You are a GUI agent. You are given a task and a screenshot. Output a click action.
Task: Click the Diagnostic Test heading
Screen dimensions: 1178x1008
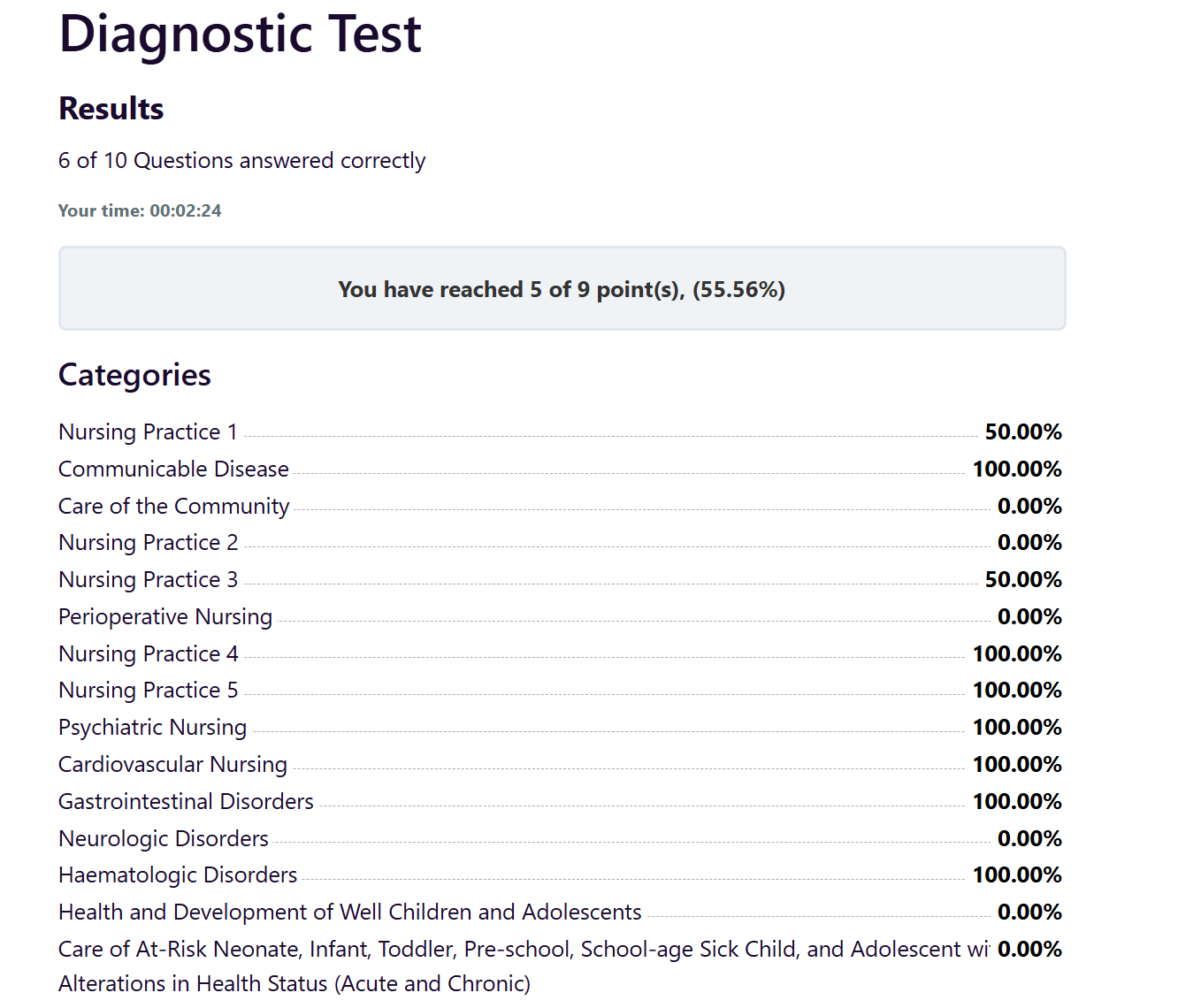click(240, 34)
